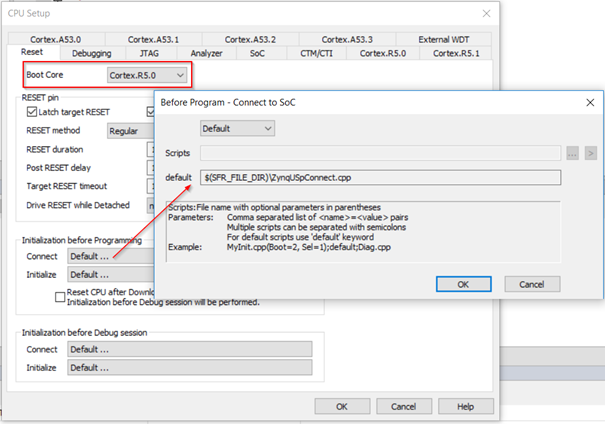The height and width of the screenshot is (424, 605).
Task: Click the '>' arrow button beside Scripts
Action: 590,153
